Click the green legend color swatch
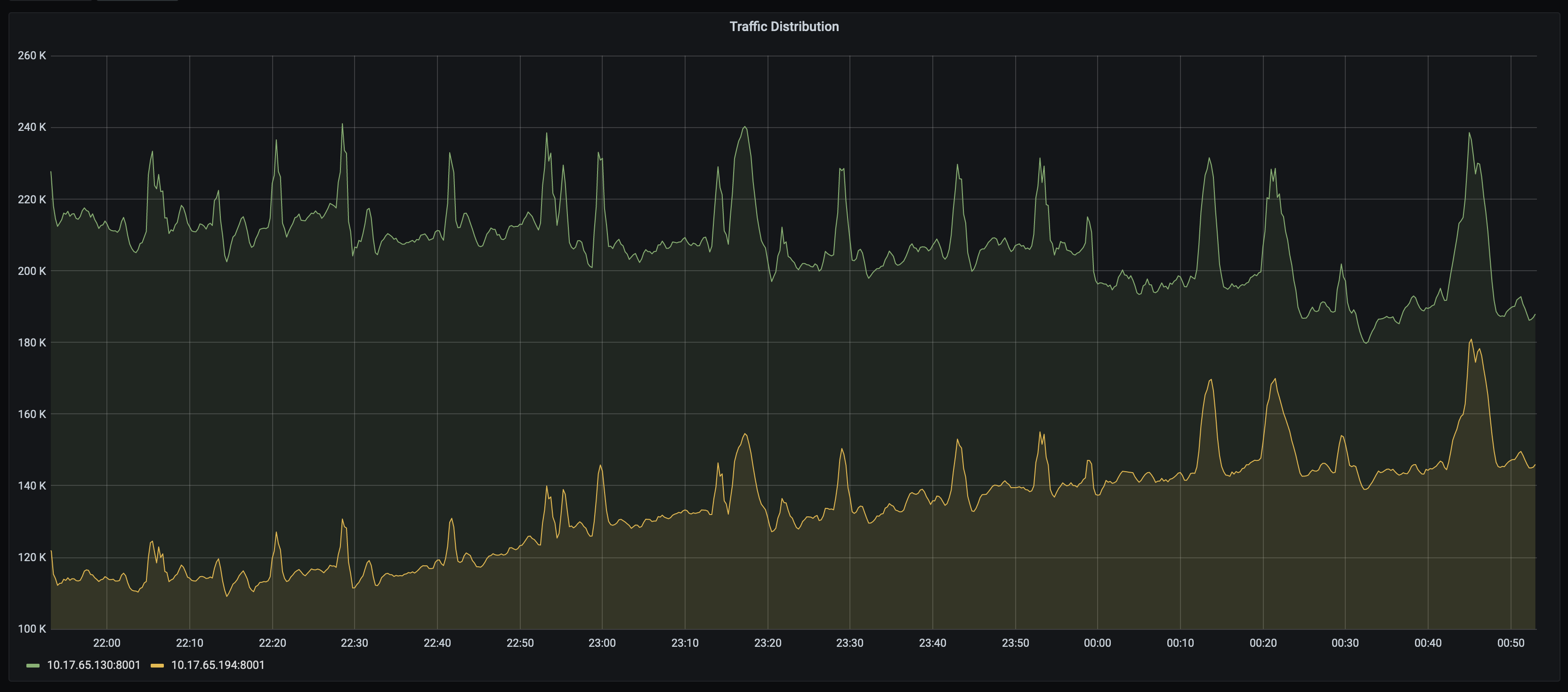 (33, 665)
